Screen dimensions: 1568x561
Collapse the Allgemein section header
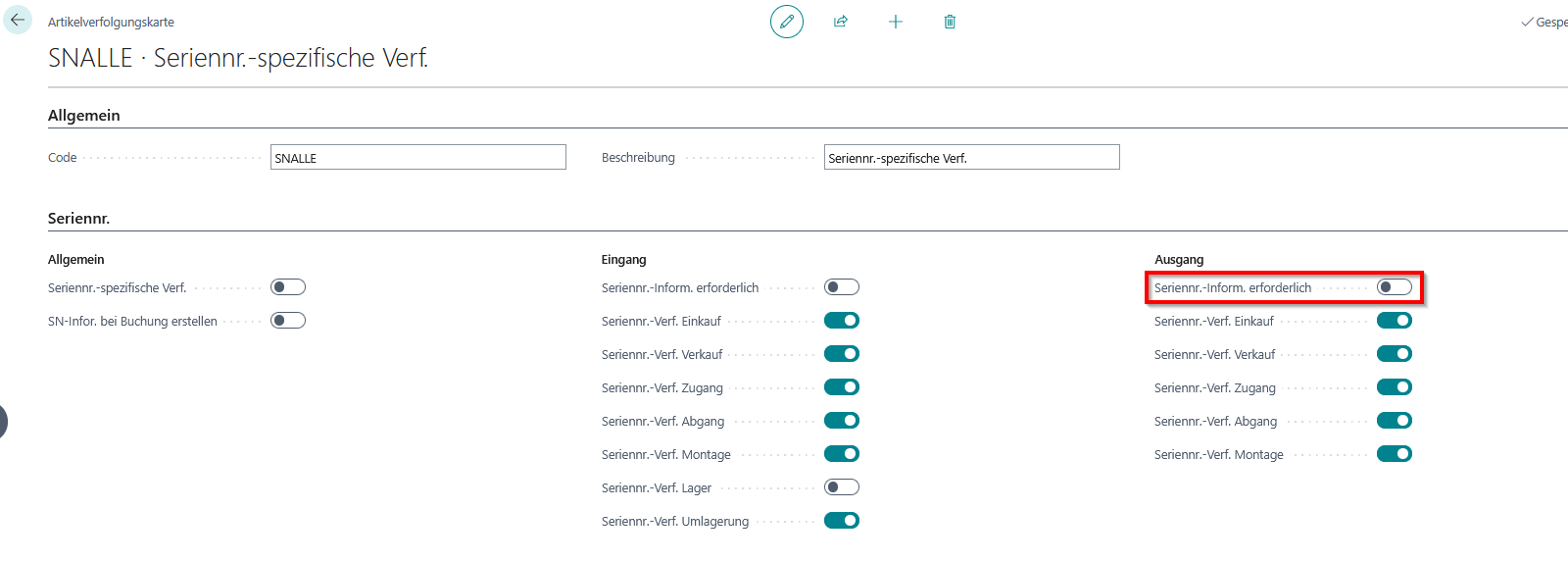coord(84,116)
